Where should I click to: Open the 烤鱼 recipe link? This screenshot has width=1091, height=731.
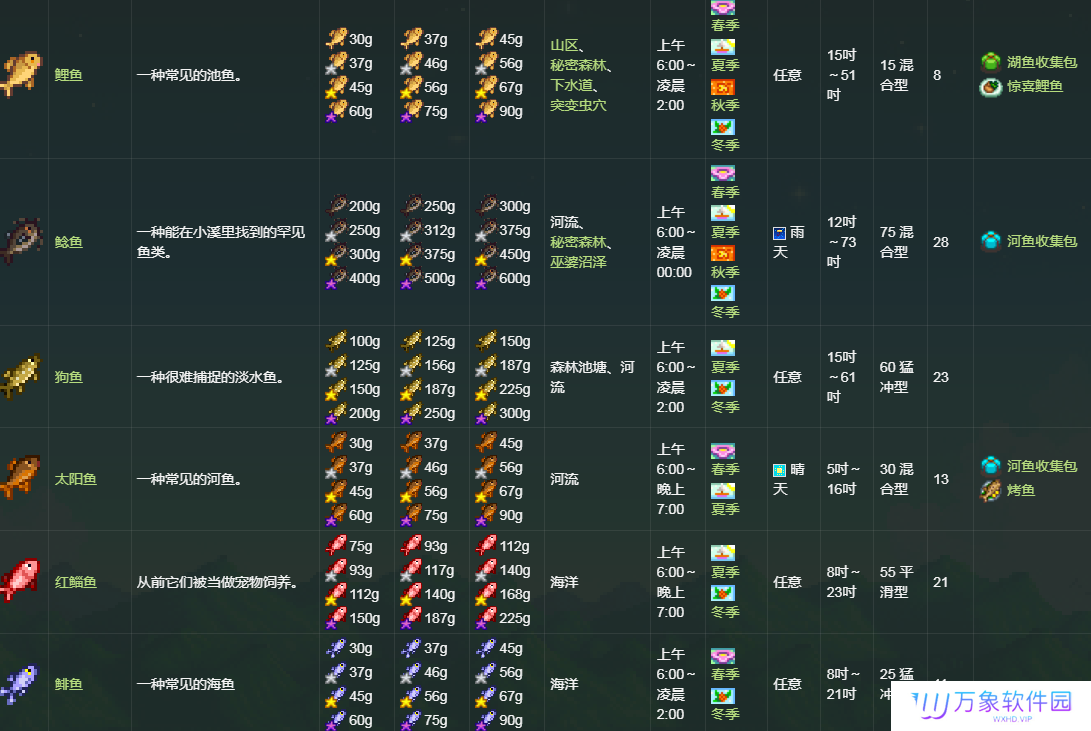1021,490
